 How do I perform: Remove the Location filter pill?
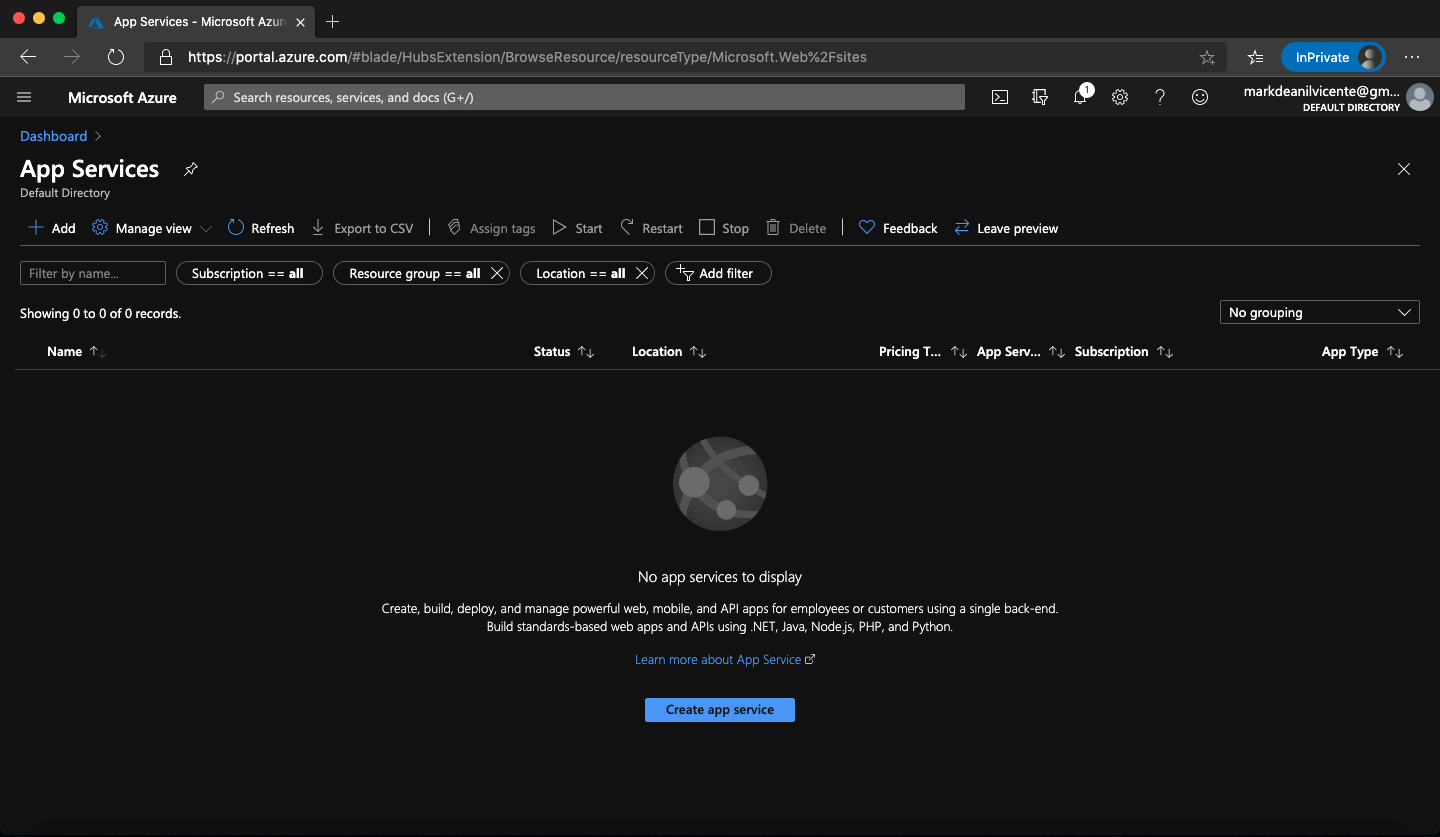[x=642, y=273]
